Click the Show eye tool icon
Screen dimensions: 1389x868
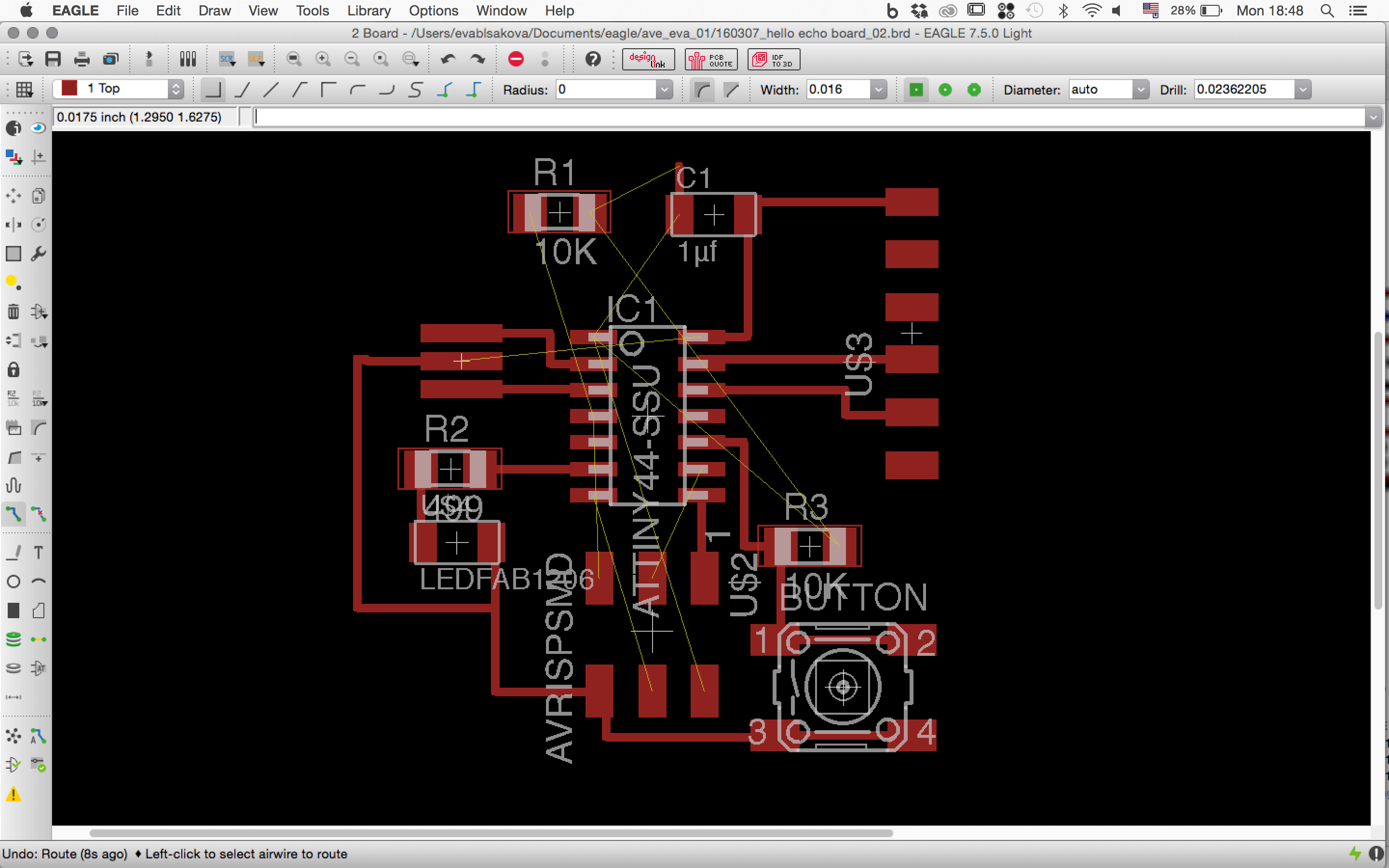click(x=39, y=128)
